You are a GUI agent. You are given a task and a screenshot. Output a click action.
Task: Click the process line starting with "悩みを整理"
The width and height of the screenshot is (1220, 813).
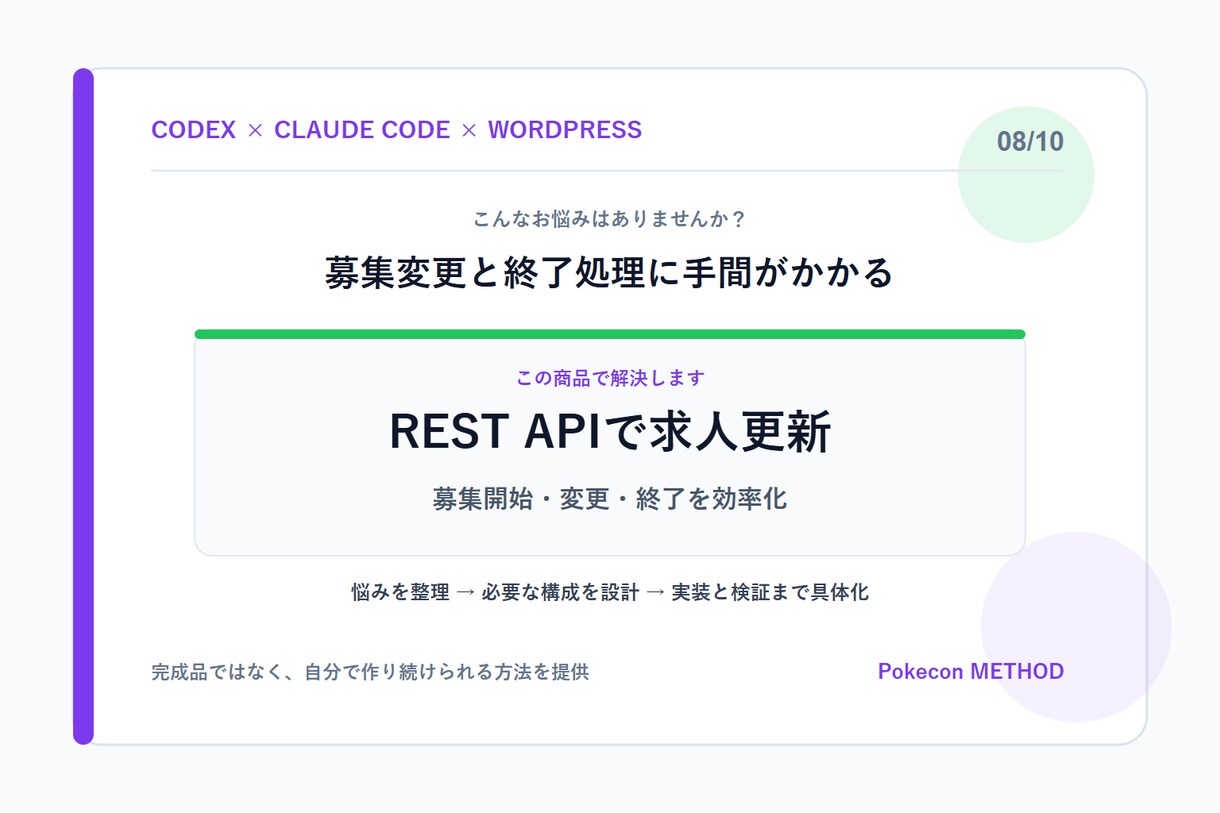coord(610,592)
